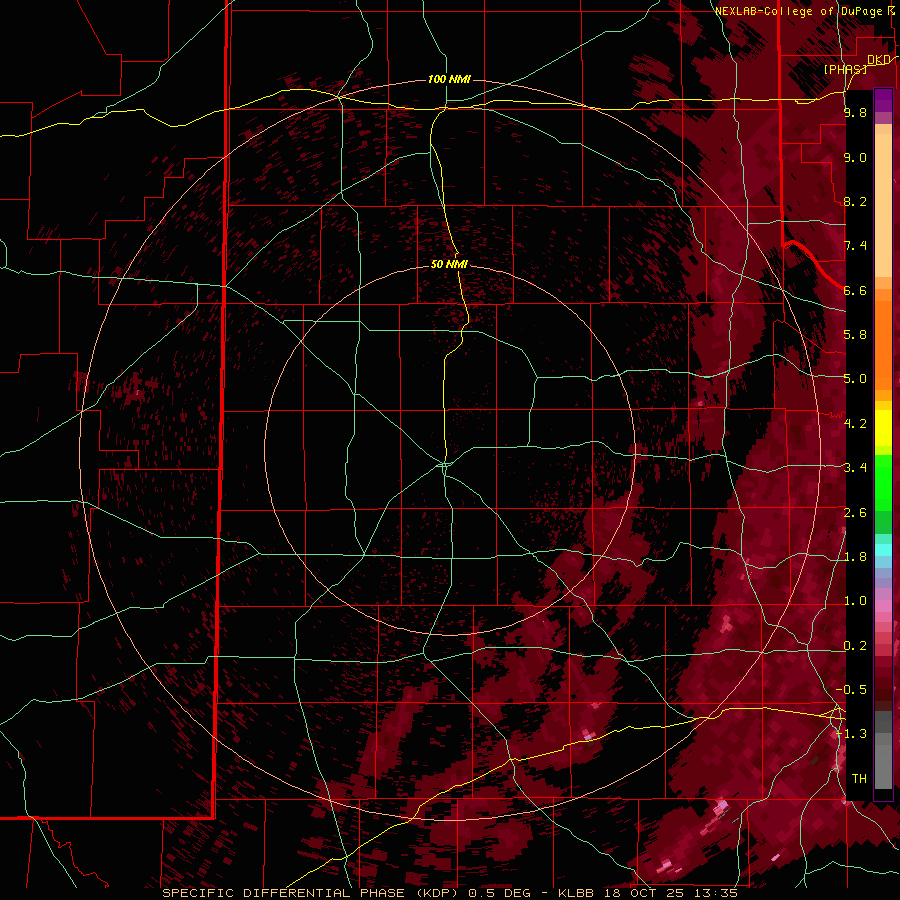Click the 7.4 legend value
Viewport: 900px width, 900px height.
[855, 246]
